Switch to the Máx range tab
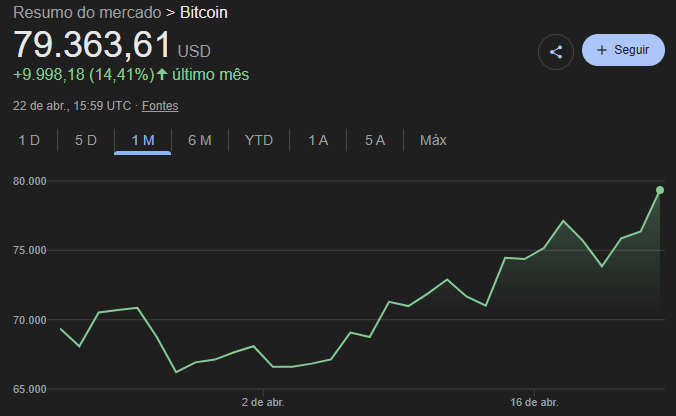 [433, 140]
